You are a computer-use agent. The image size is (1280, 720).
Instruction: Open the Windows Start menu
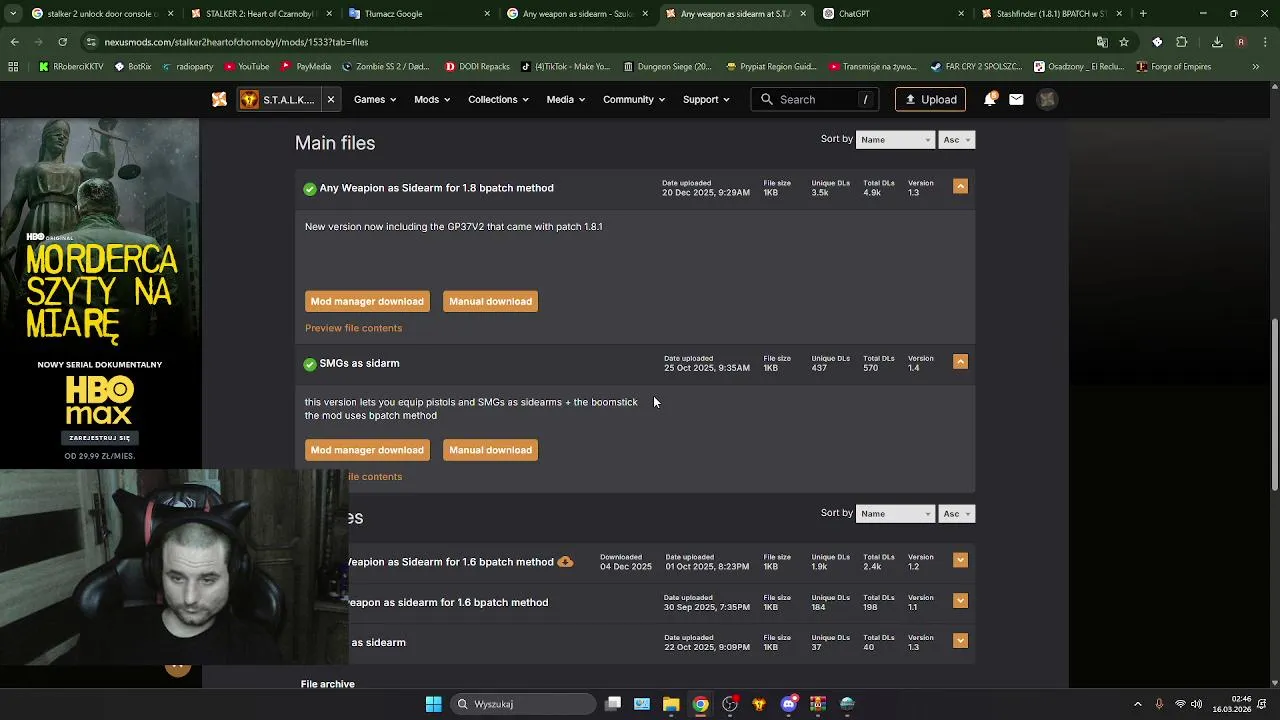pos(433,704)
